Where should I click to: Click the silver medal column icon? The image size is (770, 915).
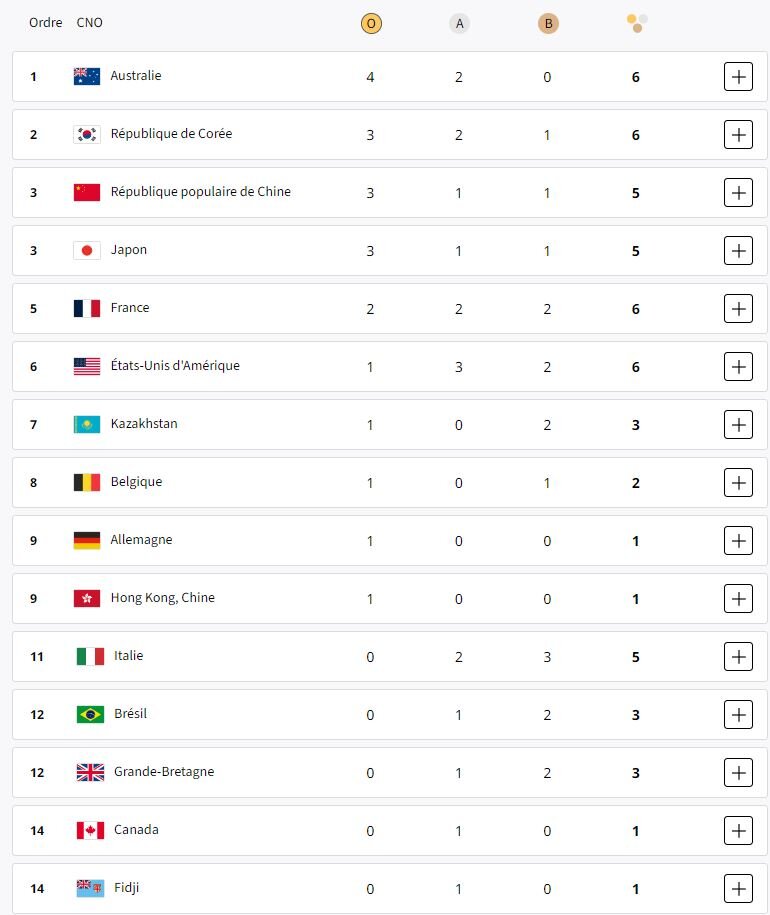[x=459, y=23]
